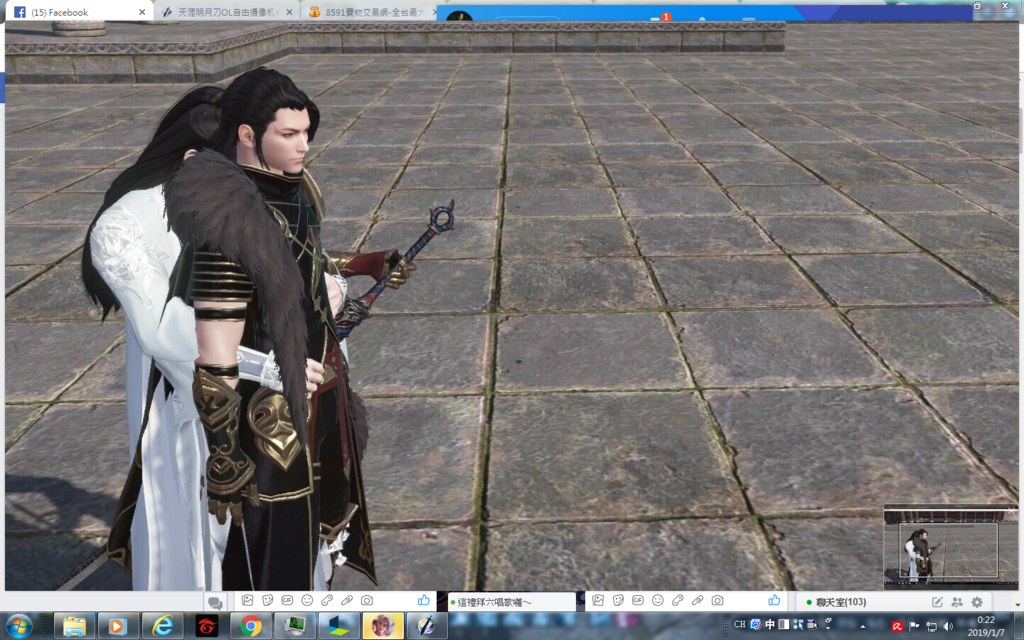Open emoji picker in the left chat box

[307, 600]
